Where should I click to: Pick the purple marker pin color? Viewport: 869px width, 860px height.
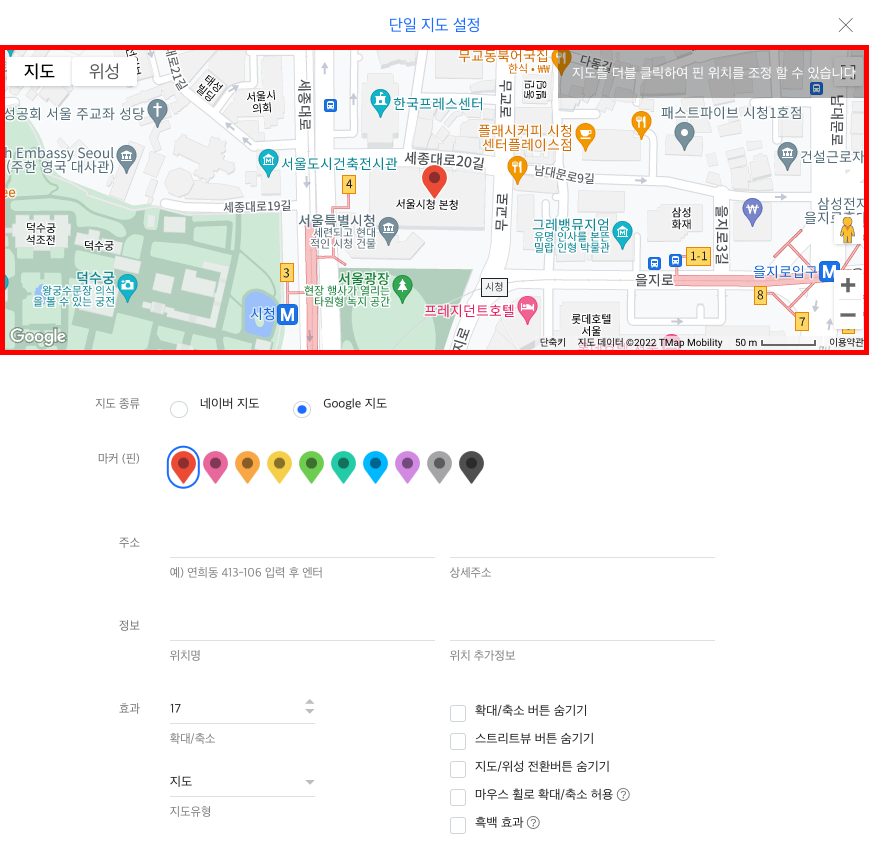(407, 467)
